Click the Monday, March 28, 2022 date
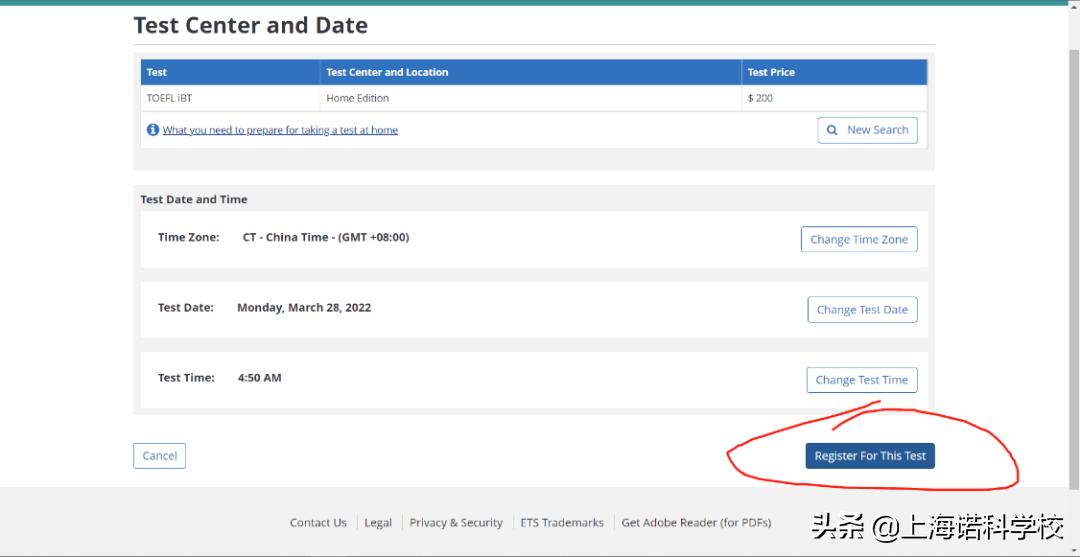Screen dimensions: 1080x557 (304, 308)
